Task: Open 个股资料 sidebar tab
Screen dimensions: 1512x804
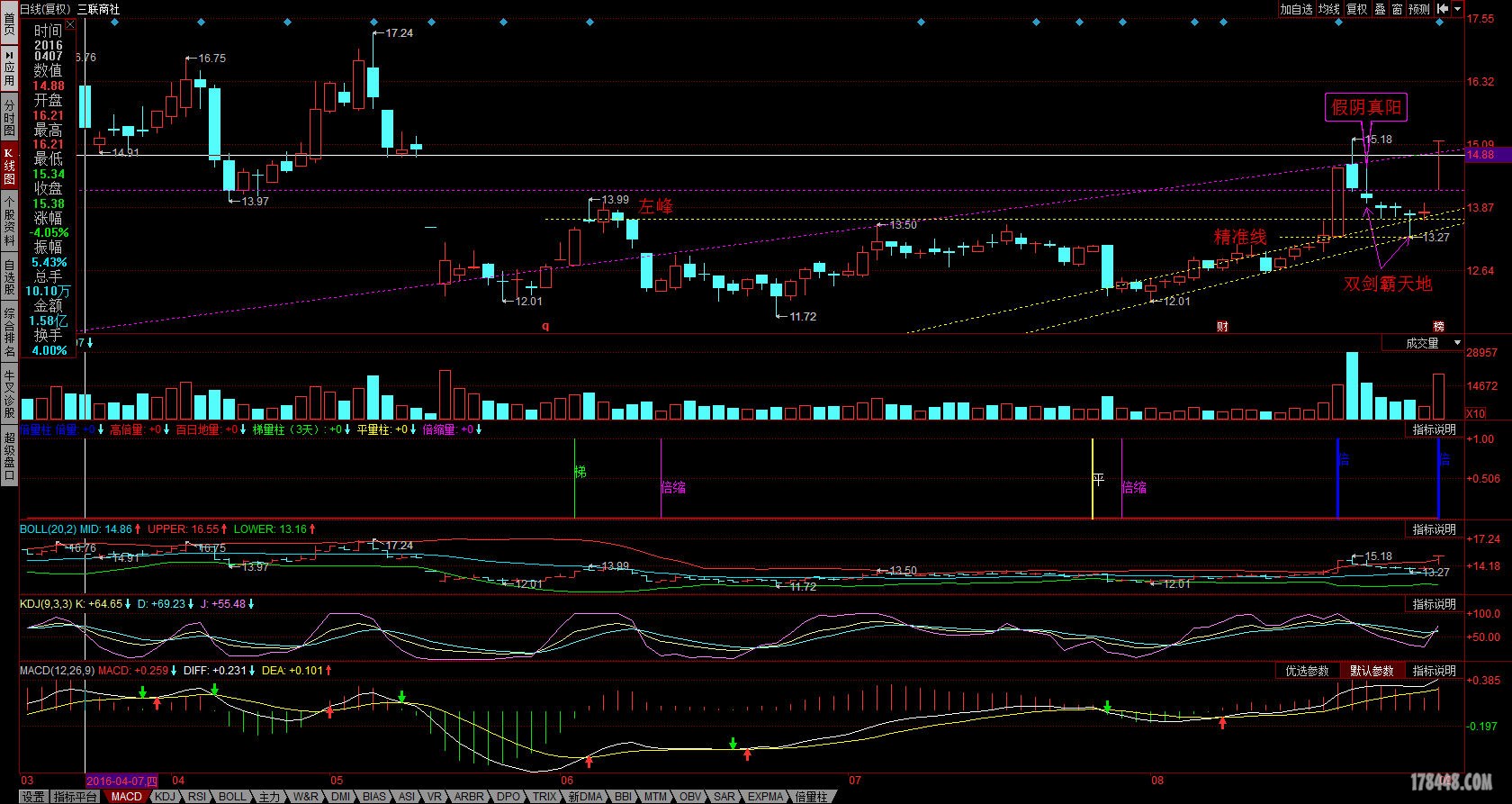Action: (9, 221)
